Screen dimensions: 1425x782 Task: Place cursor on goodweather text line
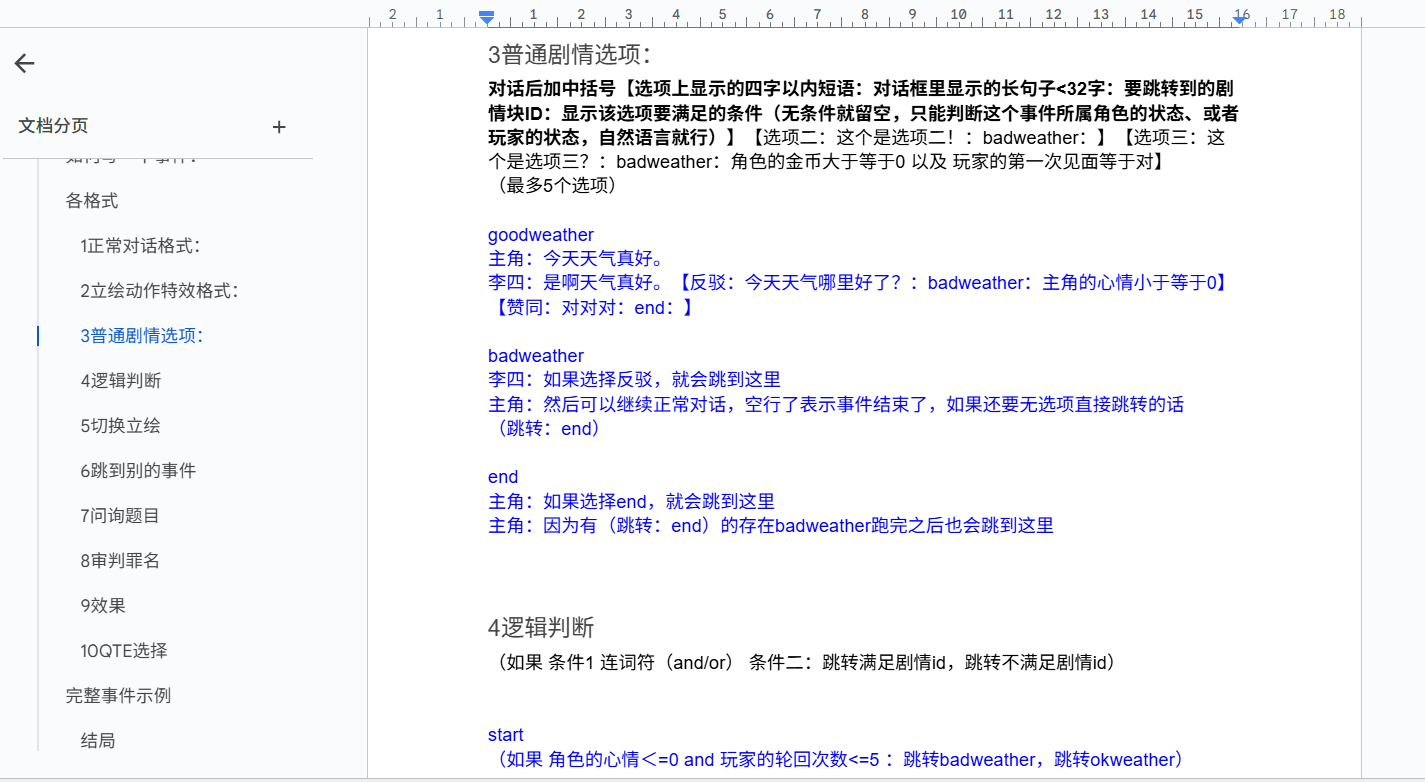(x=541, y=235)
